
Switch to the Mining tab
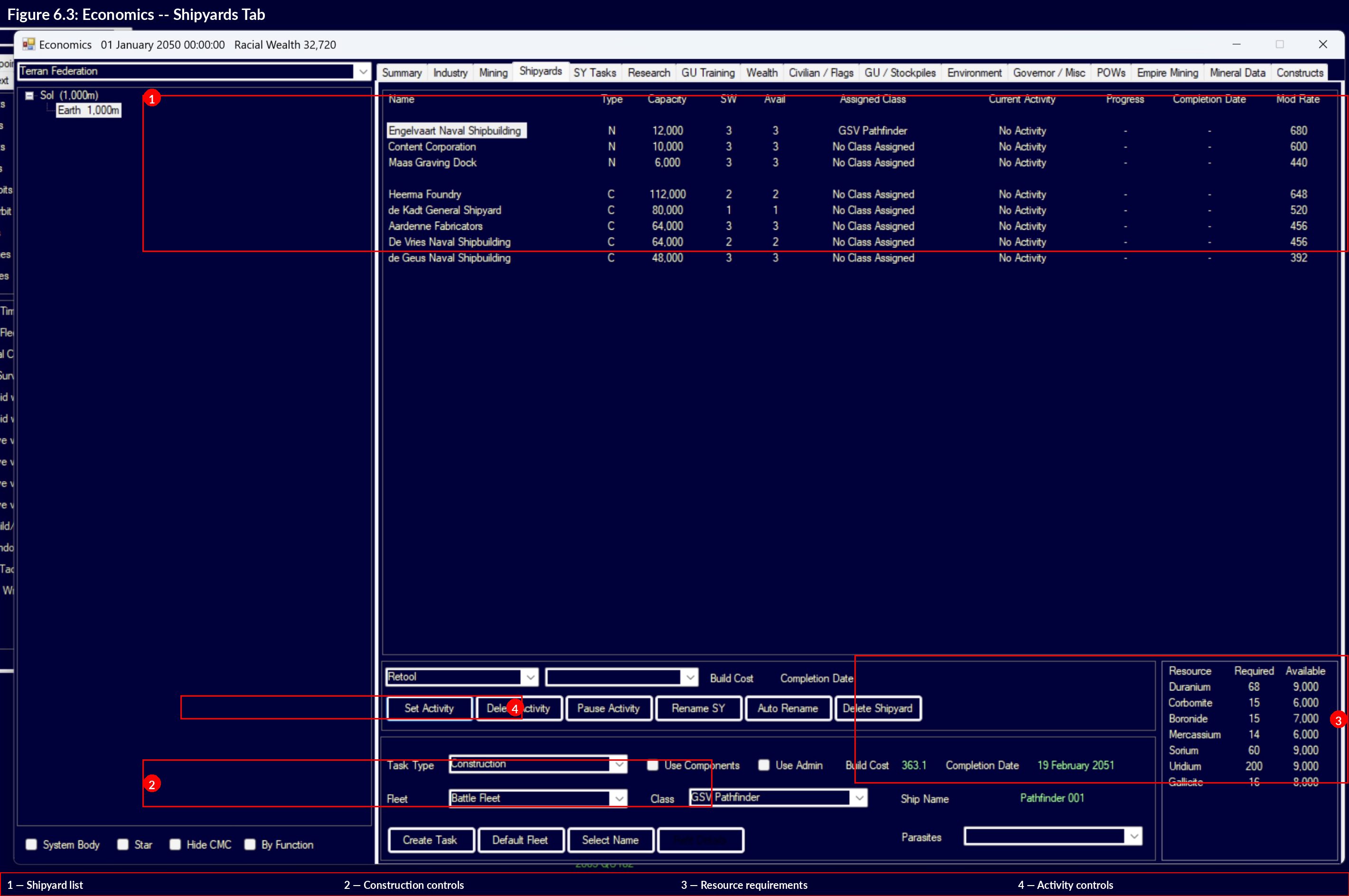[x=493, y=72]
